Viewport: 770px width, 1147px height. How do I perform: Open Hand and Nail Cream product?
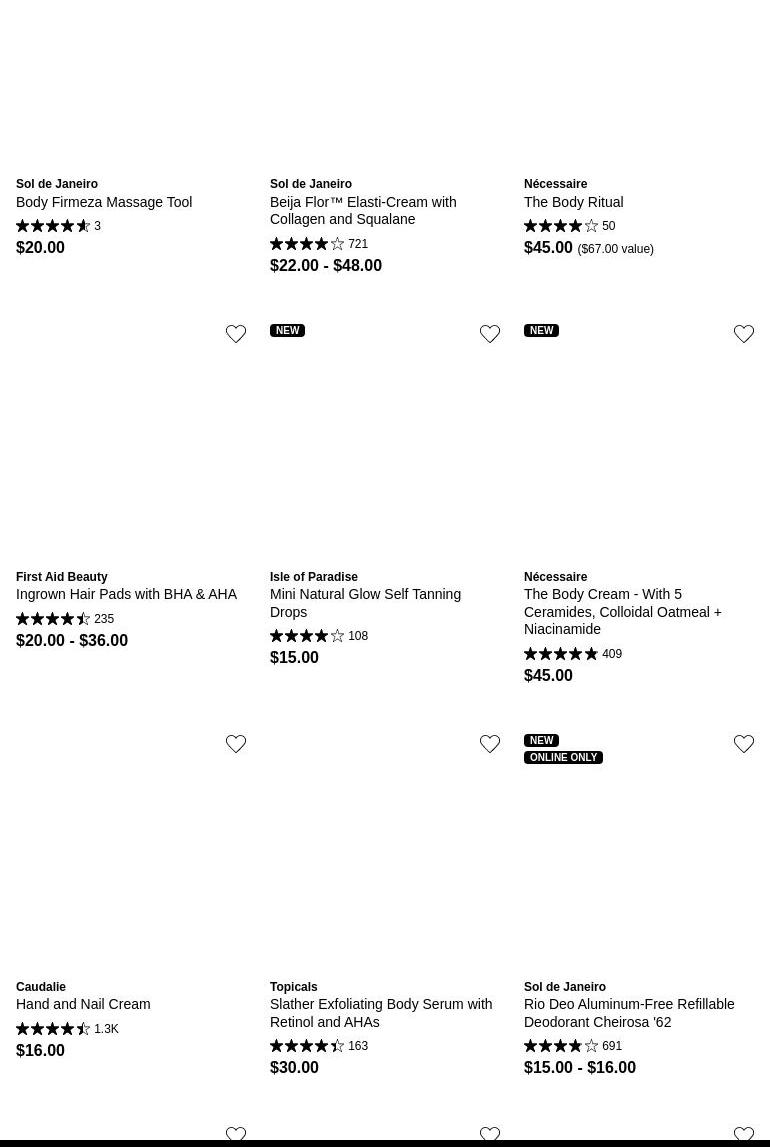(x=83, y=1004)
